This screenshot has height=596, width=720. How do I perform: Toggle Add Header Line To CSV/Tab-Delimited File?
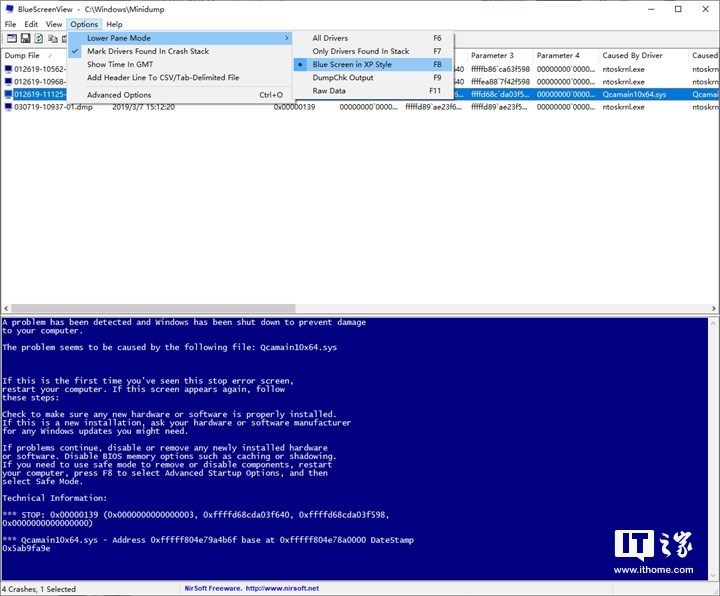point(162,77)
